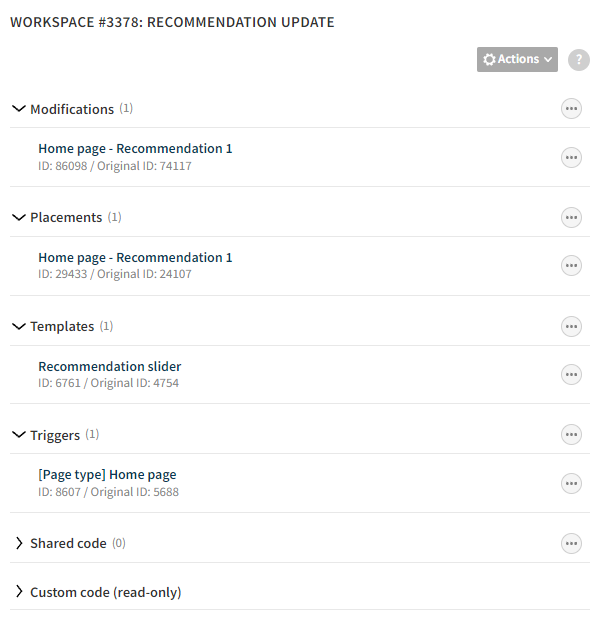Collapse the Templates section
Screen dimensions: 600x620
19,326
